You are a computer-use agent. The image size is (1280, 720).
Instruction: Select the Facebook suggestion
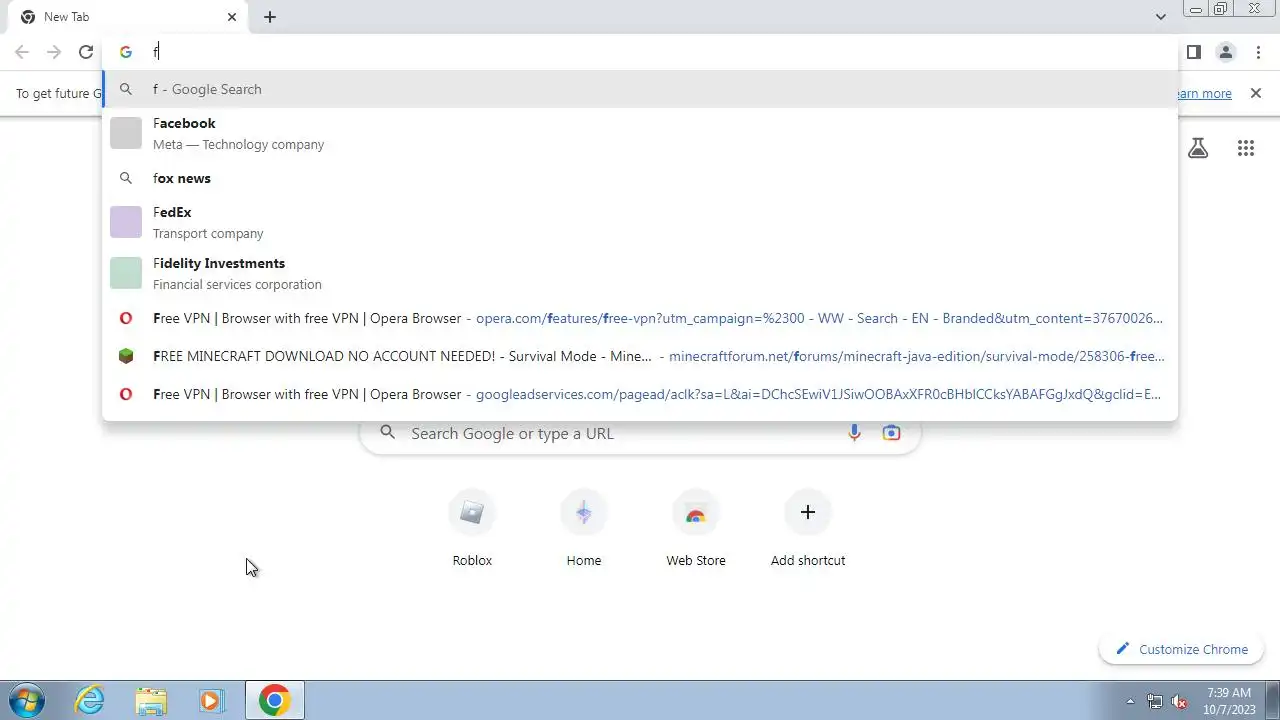tap(640, 133)
